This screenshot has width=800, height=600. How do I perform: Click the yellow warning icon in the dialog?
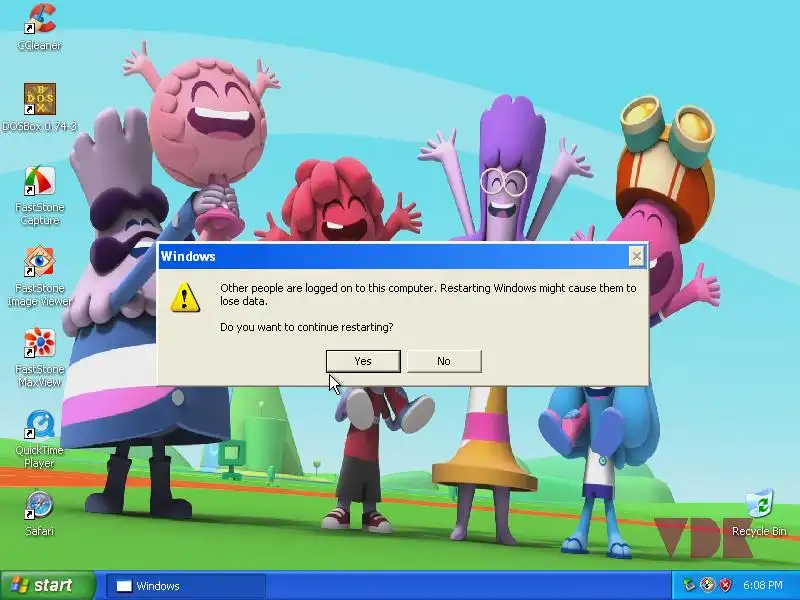(x=185, y=297)
